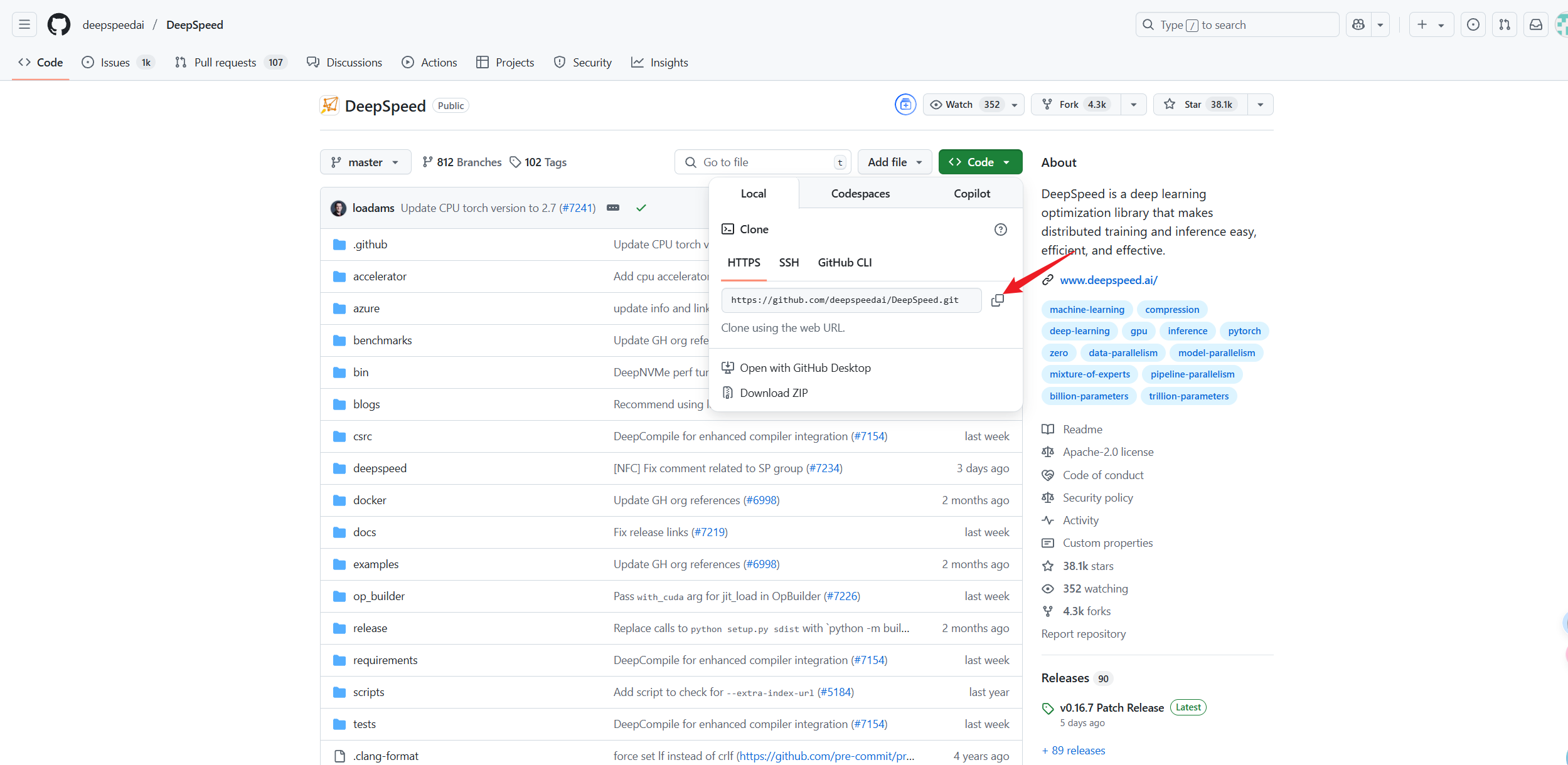Switch to the Codespaces tab
Image resolution: width=1568 pixels, height=765 pixels.
(860, 194)
